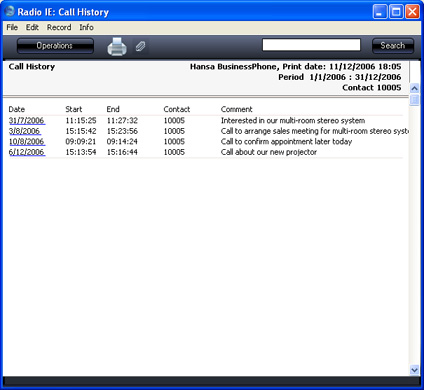The height and width of the screenshot is (390, 424).
Task: Click the comment 'Call to arrange sales meeting'
Action: pos(315,131)
